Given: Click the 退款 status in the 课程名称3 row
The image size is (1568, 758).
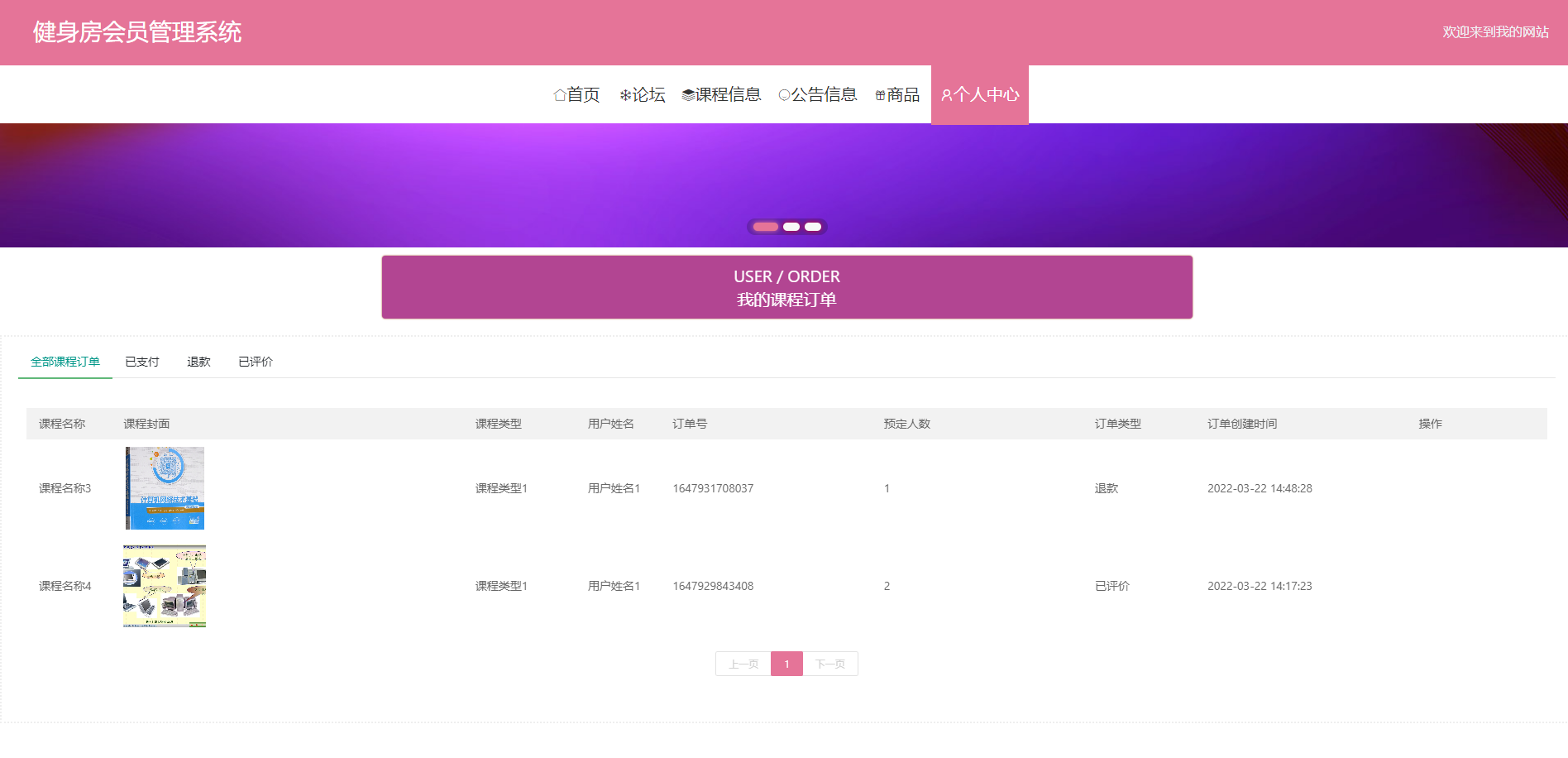Looking at the screenshot, I should [x=1107, y=488].
